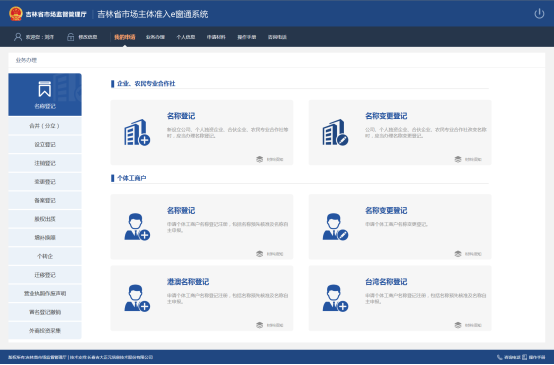
Task: Click enterprise 名称变更登记 building-edit icon
Action: click(335, 132)
